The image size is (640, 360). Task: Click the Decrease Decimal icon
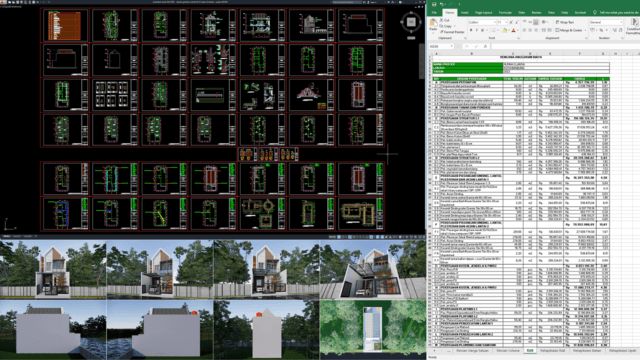coord(620,30)
